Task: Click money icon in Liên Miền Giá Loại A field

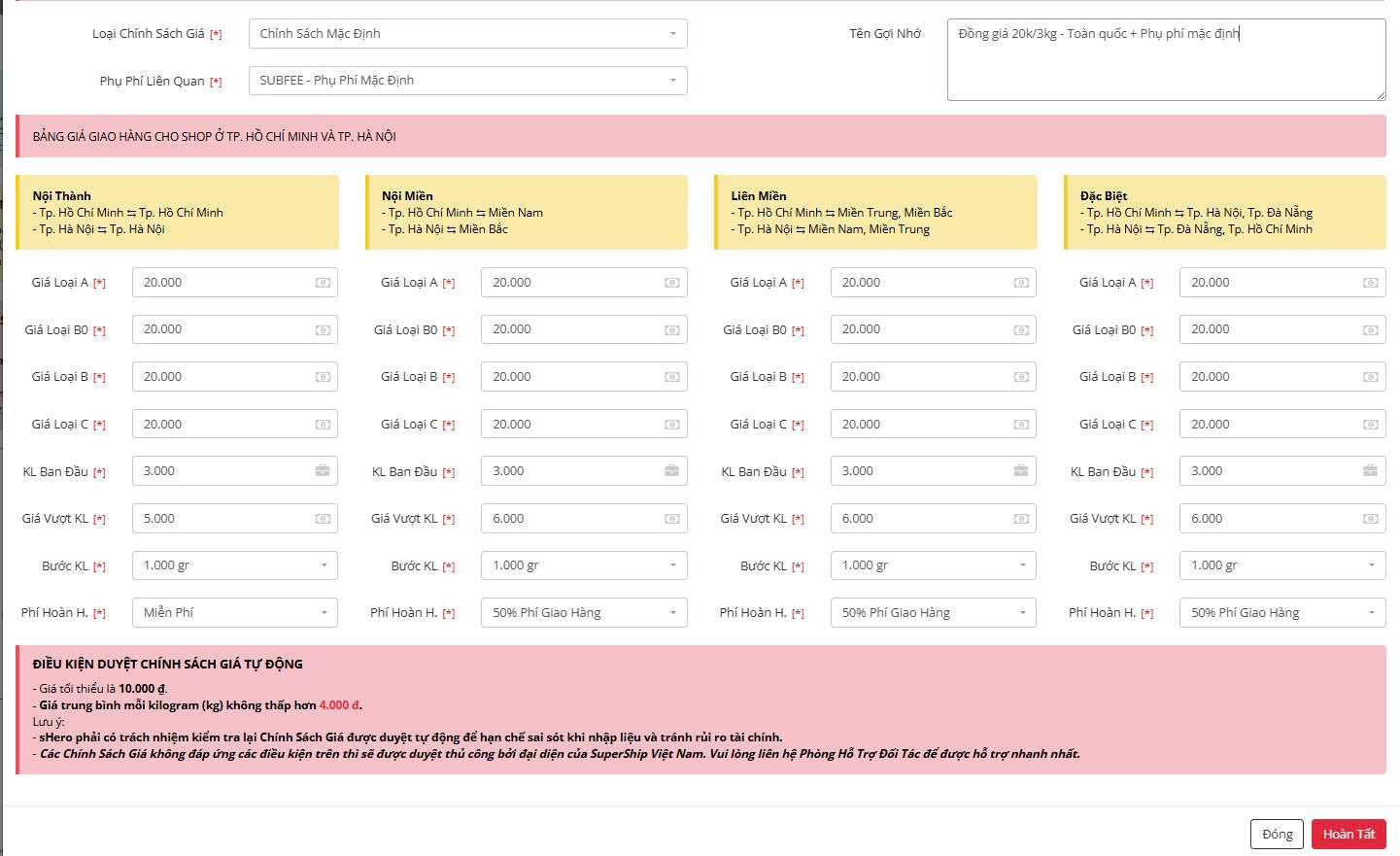Action: (1021, 283)
